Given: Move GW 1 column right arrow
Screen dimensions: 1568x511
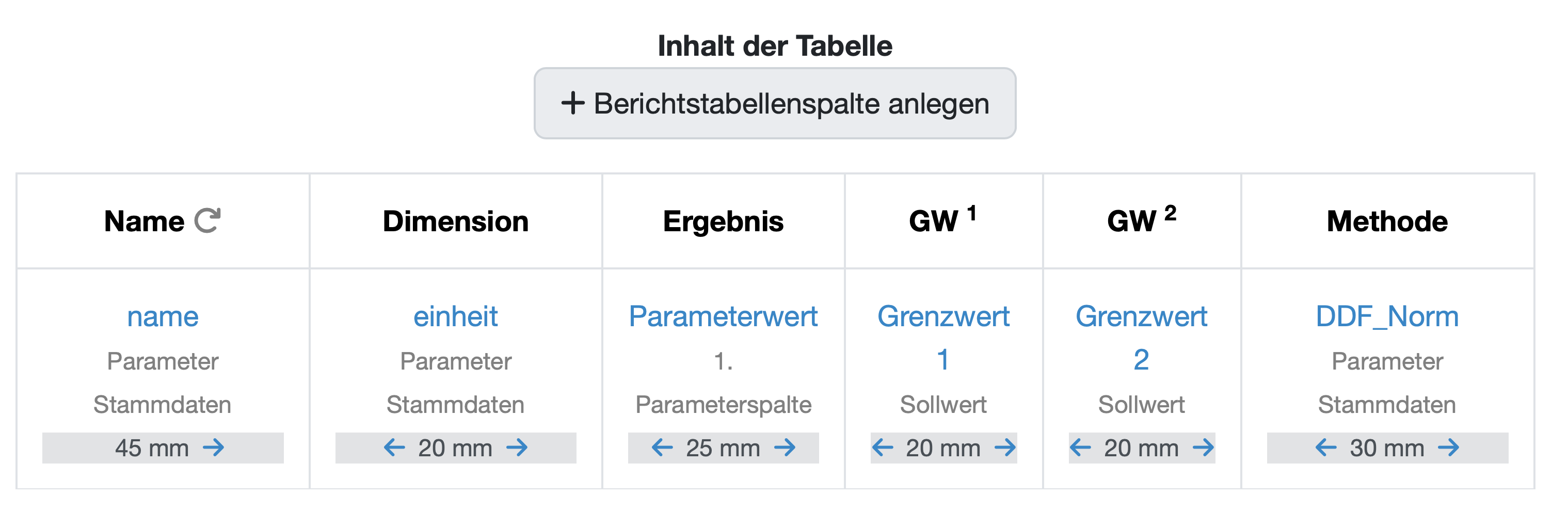Looking at the screenshot, I should (1005, 448).
